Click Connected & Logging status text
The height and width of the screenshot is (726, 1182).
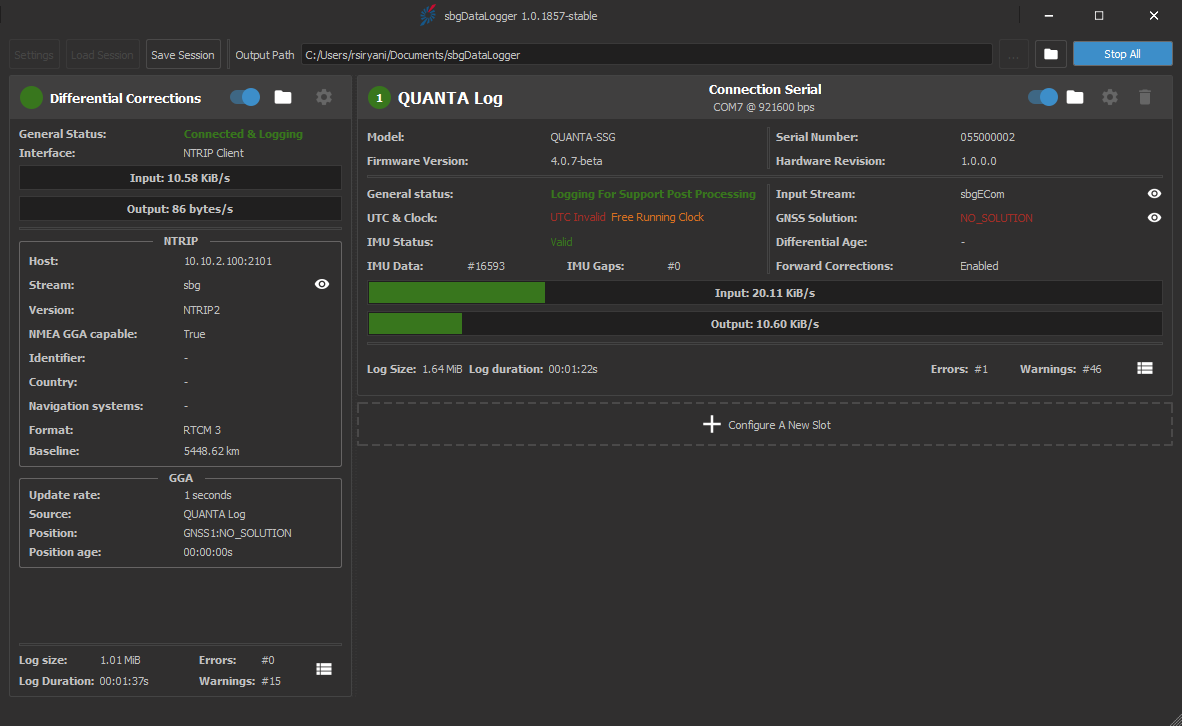click(243, 134)
